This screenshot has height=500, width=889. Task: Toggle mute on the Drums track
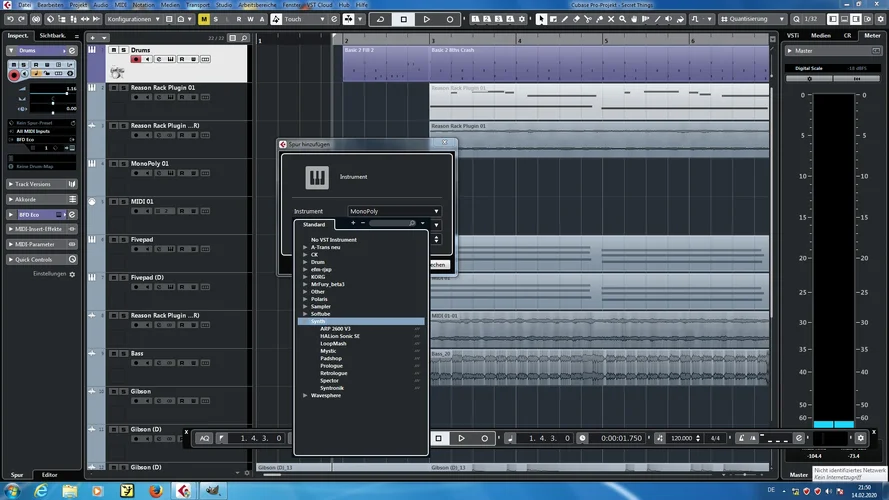tap(112, 50)
